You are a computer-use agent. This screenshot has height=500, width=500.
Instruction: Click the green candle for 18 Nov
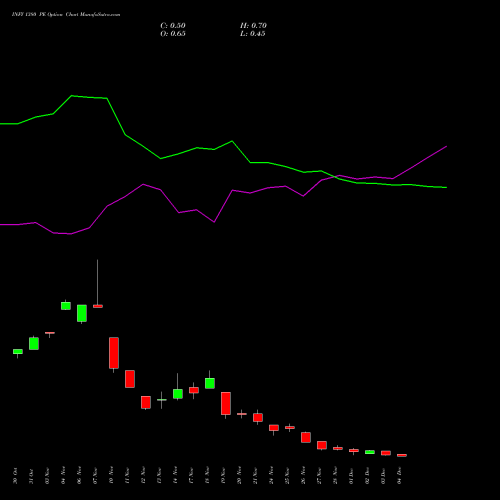(210, 383)
